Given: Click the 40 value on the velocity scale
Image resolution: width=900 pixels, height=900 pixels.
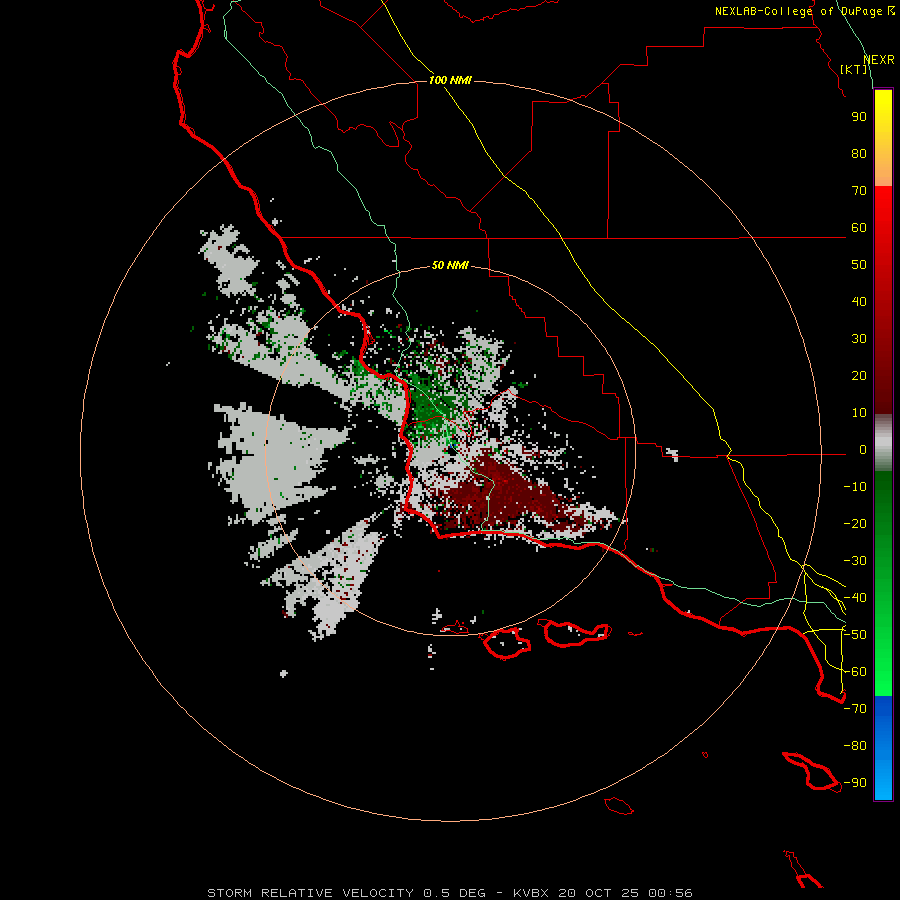Looking at the screenshot, I should coord(859,302).
